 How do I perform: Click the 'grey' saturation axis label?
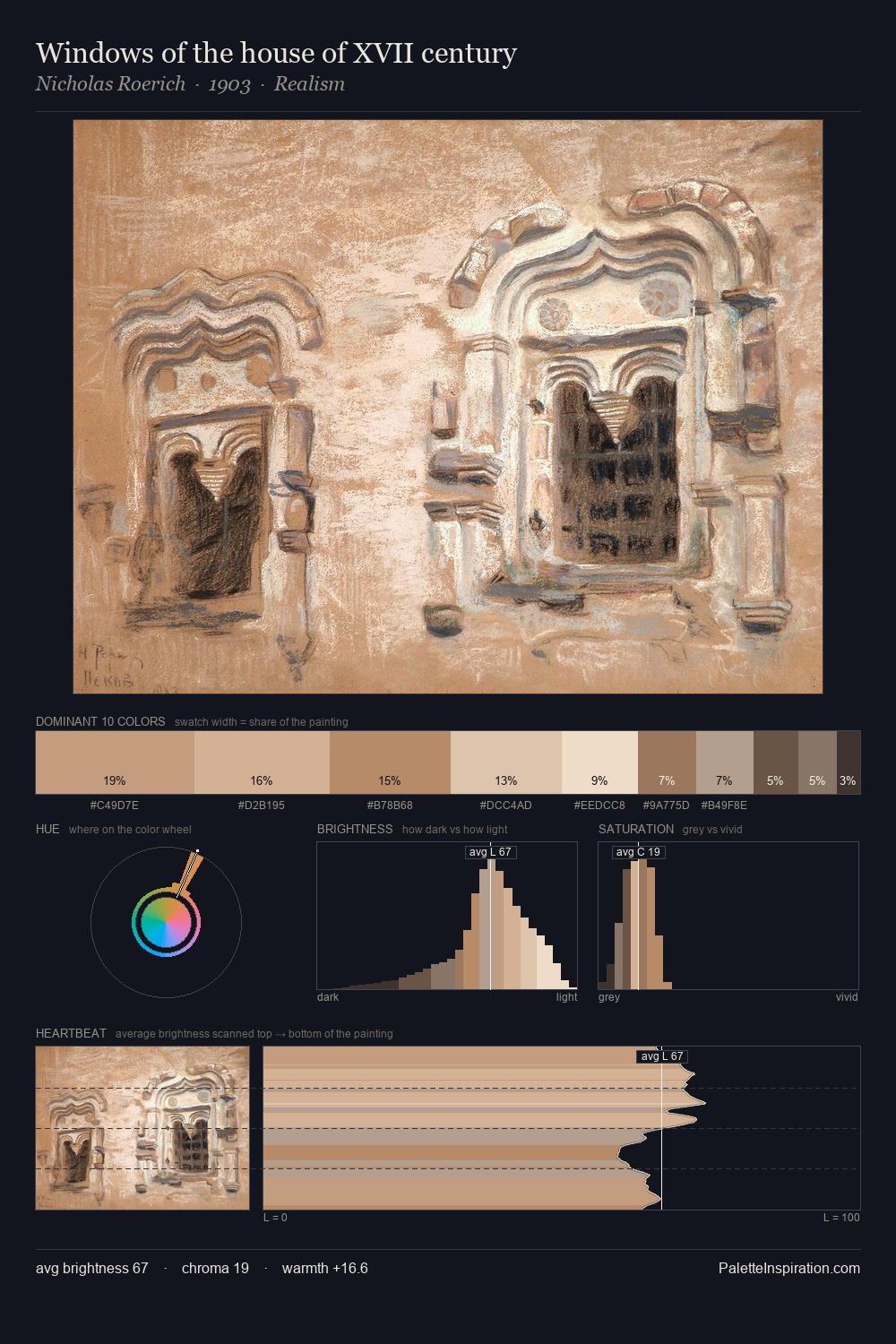(x=609, y=996)
